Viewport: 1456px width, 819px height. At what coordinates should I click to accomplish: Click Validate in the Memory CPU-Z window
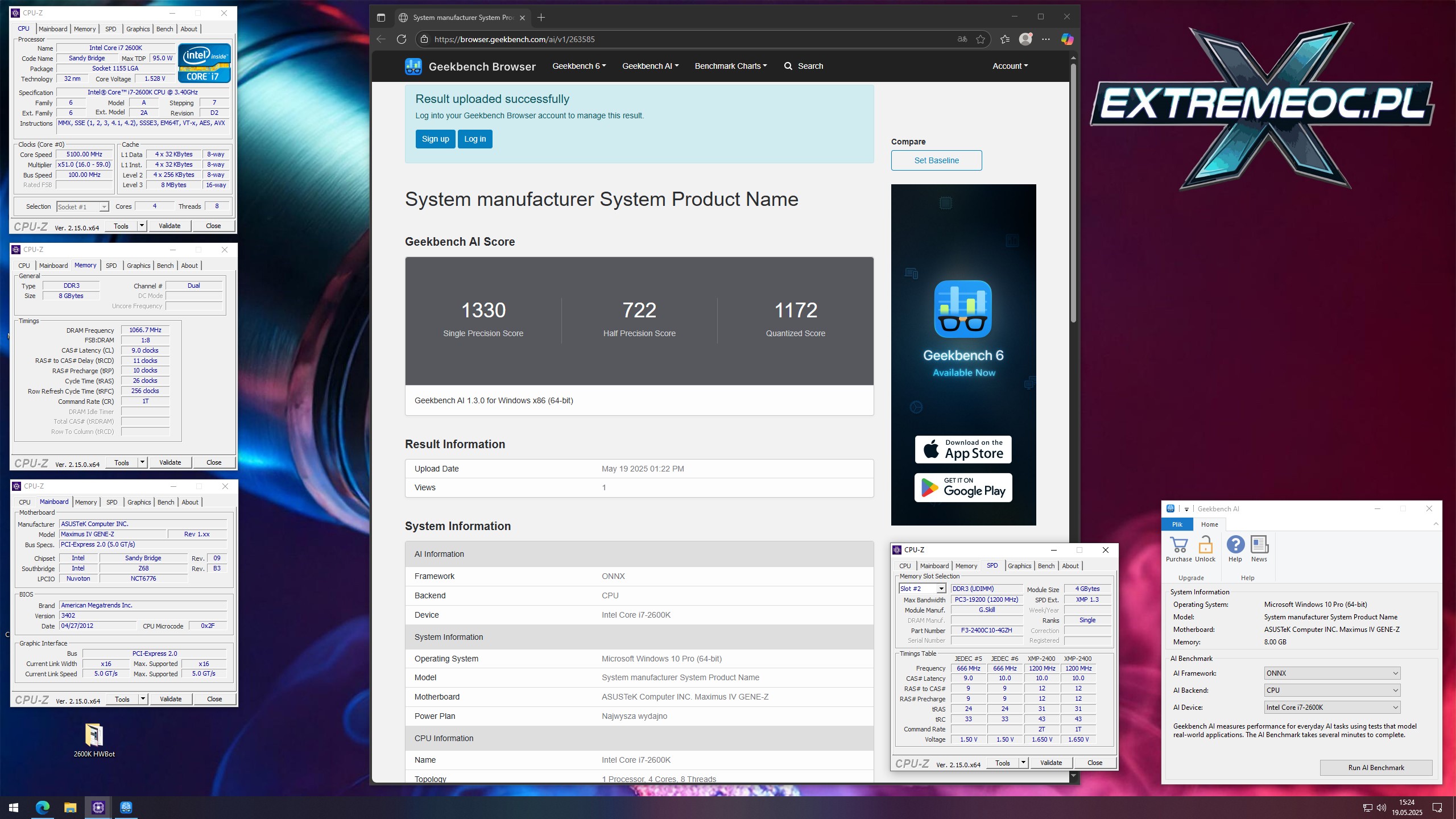click(170, 462)
